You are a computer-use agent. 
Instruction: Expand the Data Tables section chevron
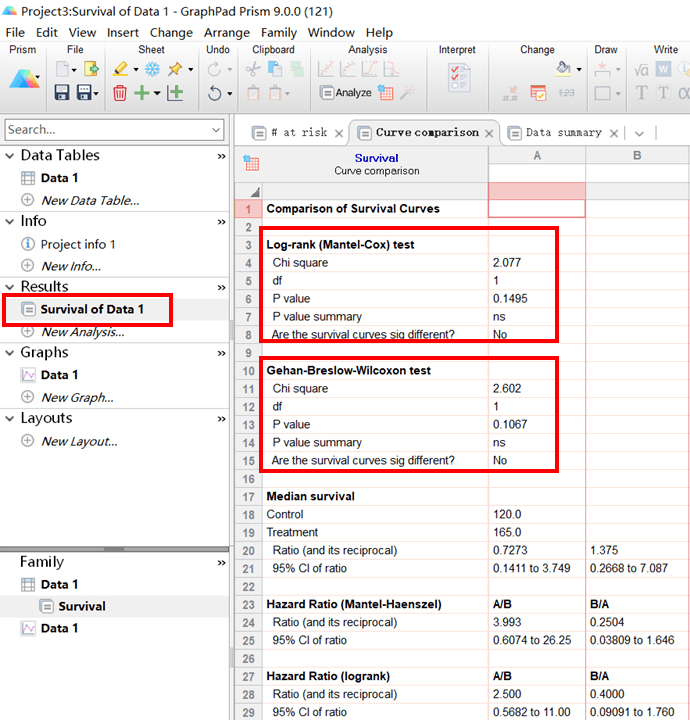click(x=221, y=156)
